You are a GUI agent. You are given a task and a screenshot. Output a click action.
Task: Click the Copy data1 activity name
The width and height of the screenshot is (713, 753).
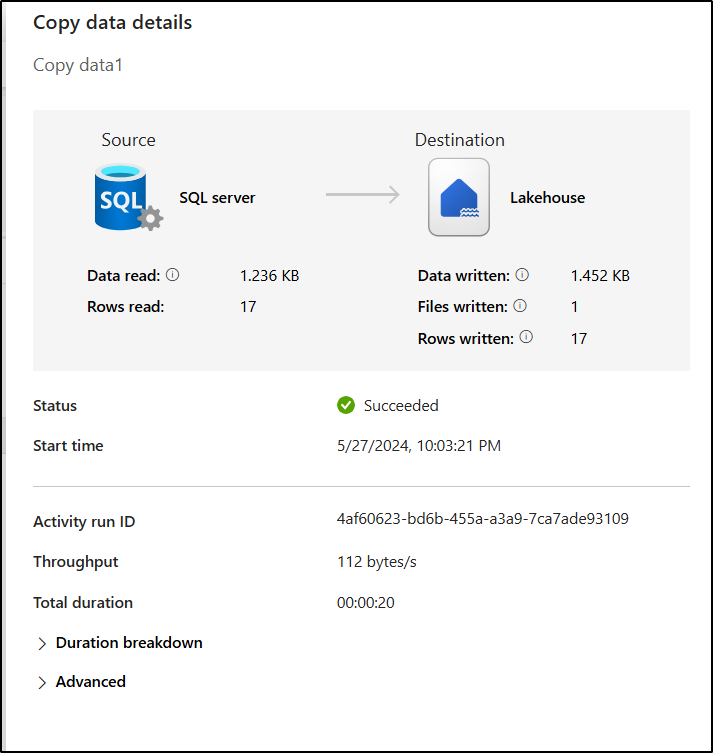pyautogui.click(x=78, y=65)
